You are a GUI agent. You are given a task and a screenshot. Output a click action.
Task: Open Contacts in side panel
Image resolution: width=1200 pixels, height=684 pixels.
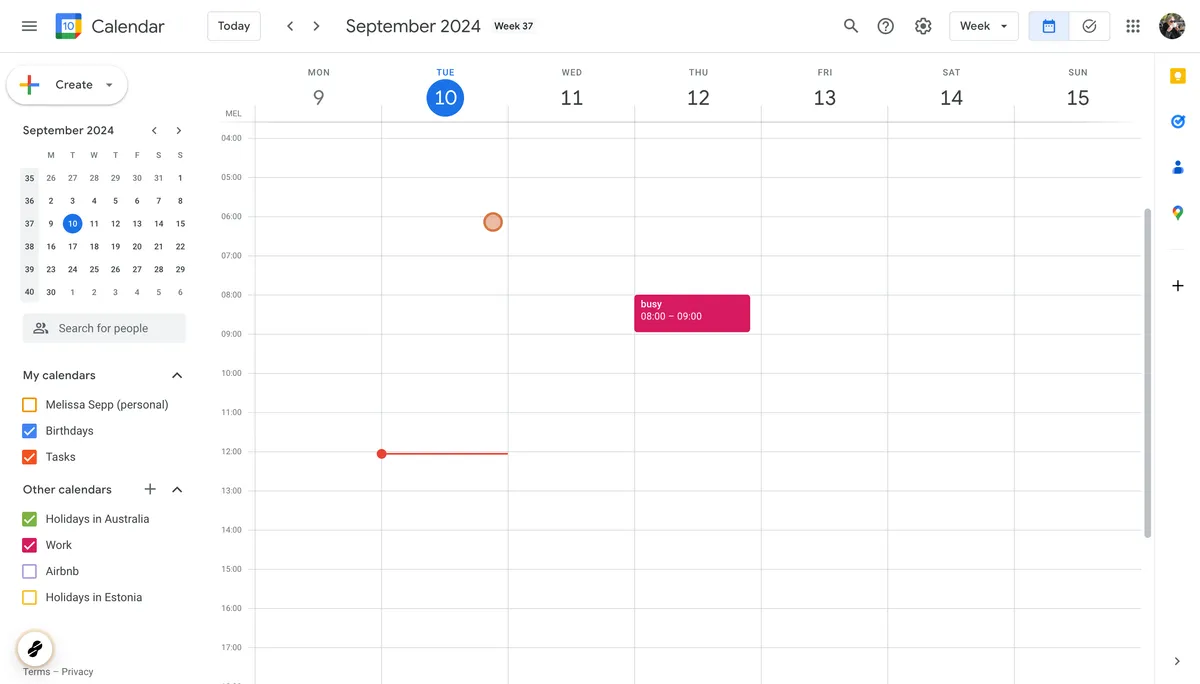point(1178,167)
